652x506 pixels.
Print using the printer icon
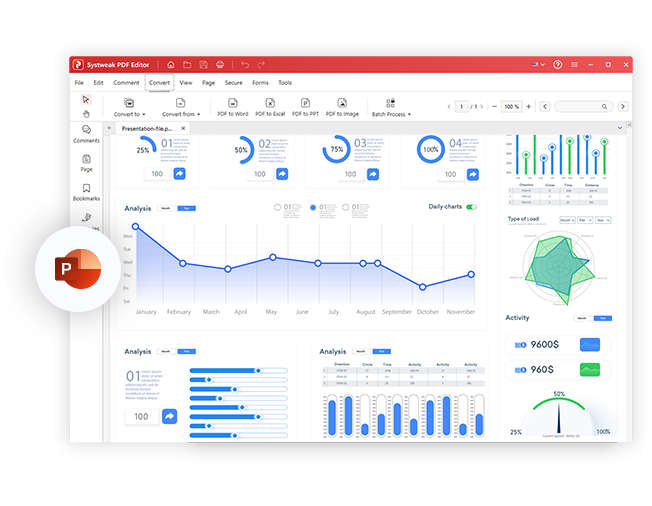[220, 64]
